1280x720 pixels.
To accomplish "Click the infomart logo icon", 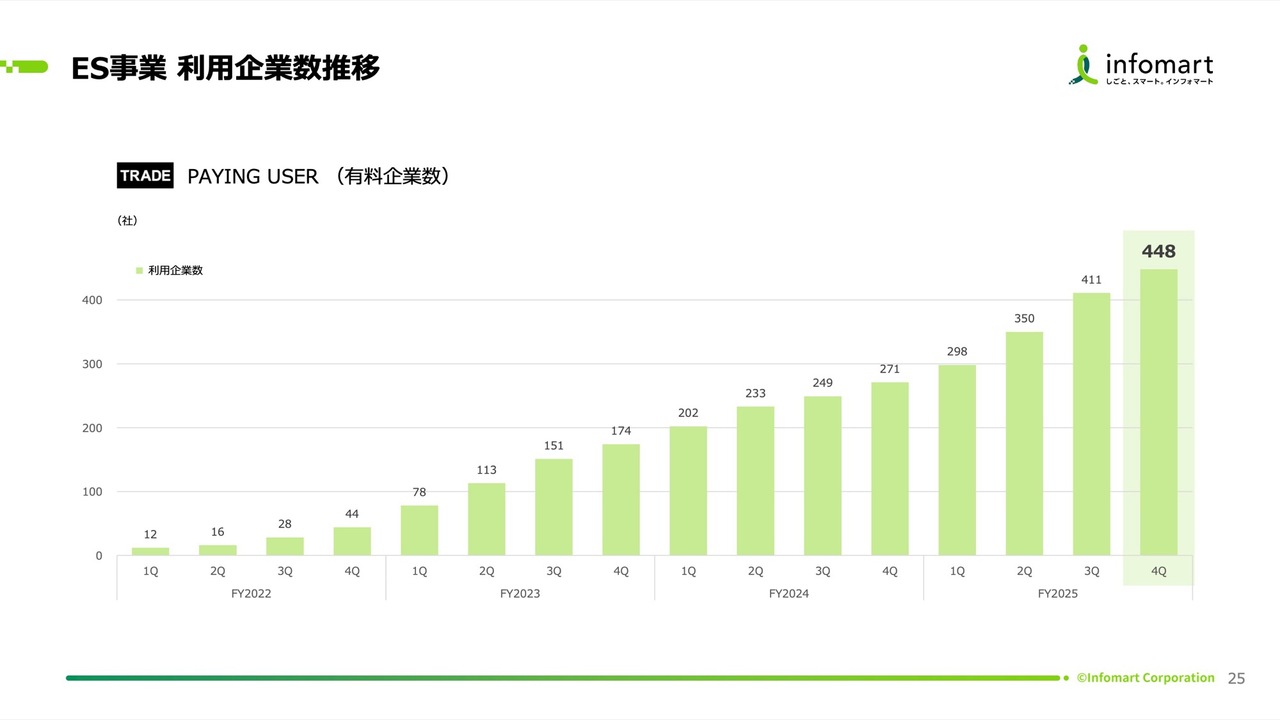I will point(1082,65).
